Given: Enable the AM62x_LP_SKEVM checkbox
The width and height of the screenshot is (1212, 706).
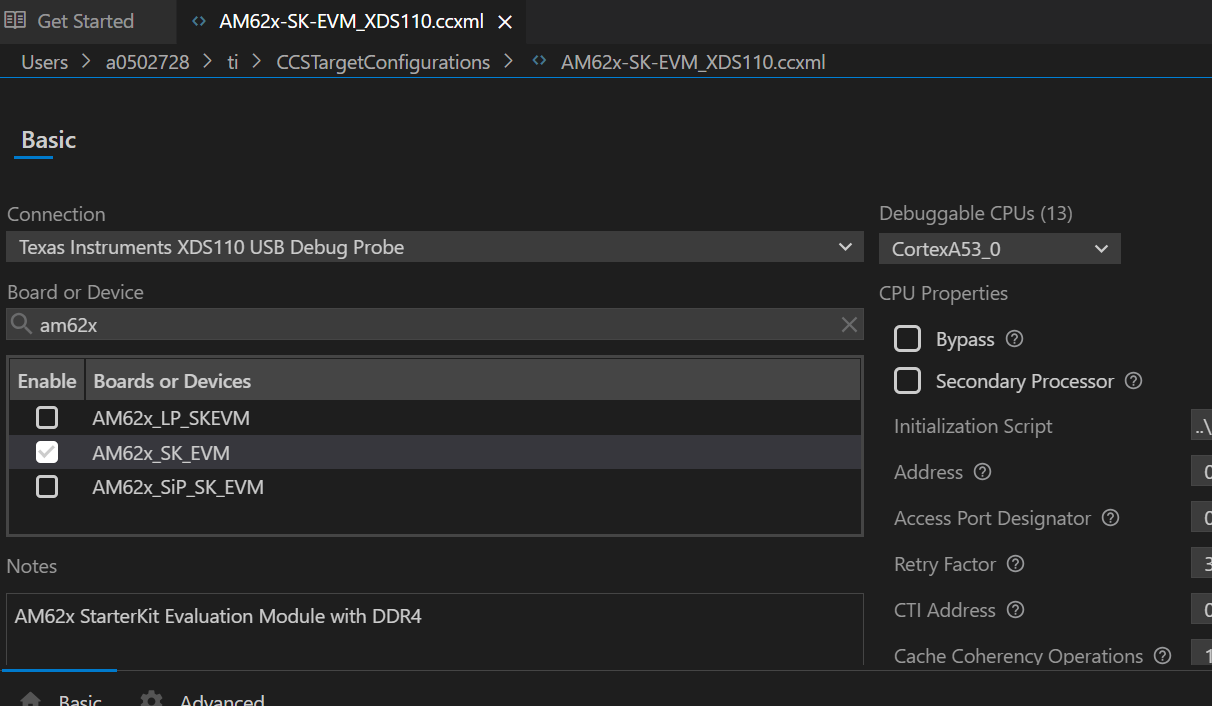Looking at the screenshot, I should tap(47, 418).
